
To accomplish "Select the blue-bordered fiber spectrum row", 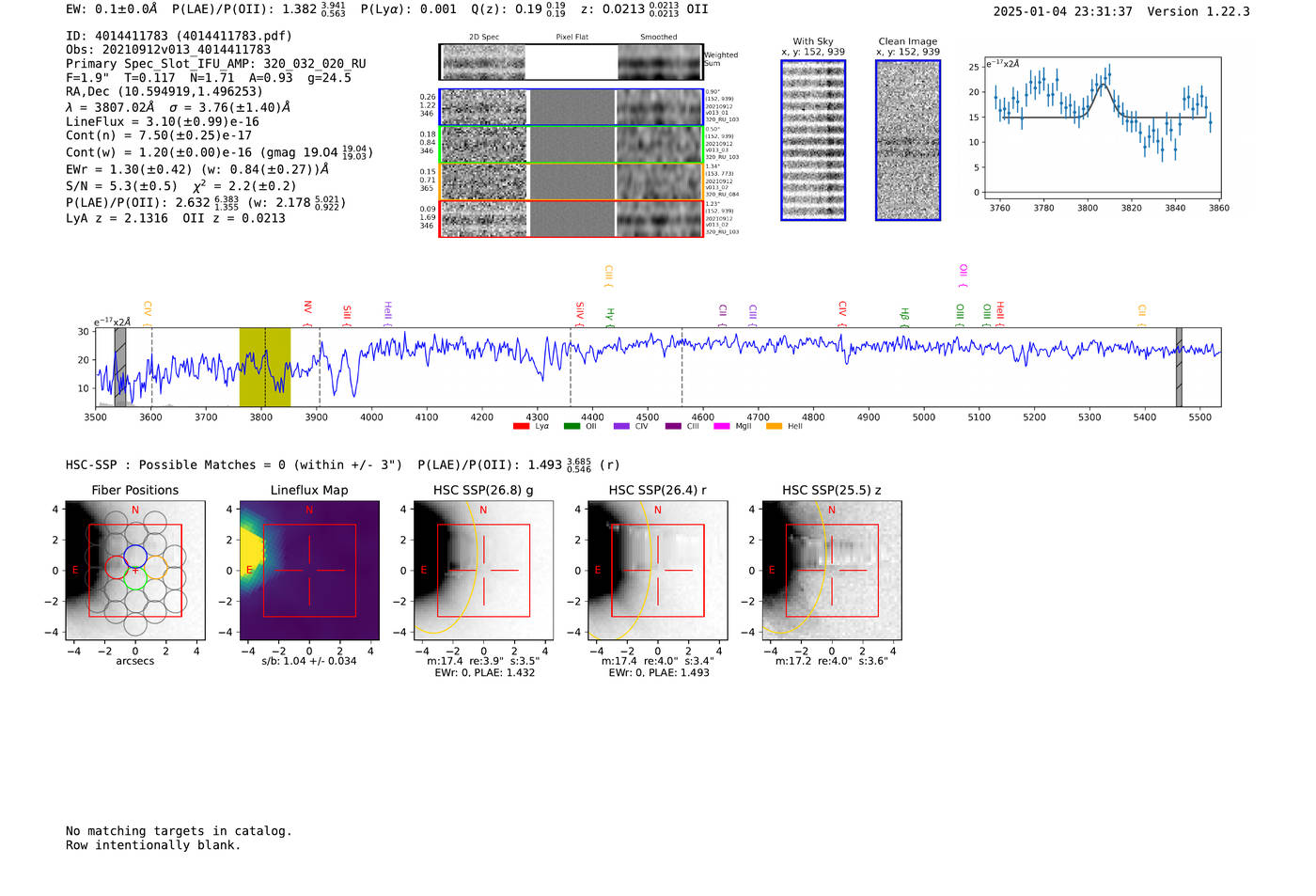I will pyautogui.click(x=572, y=108).
